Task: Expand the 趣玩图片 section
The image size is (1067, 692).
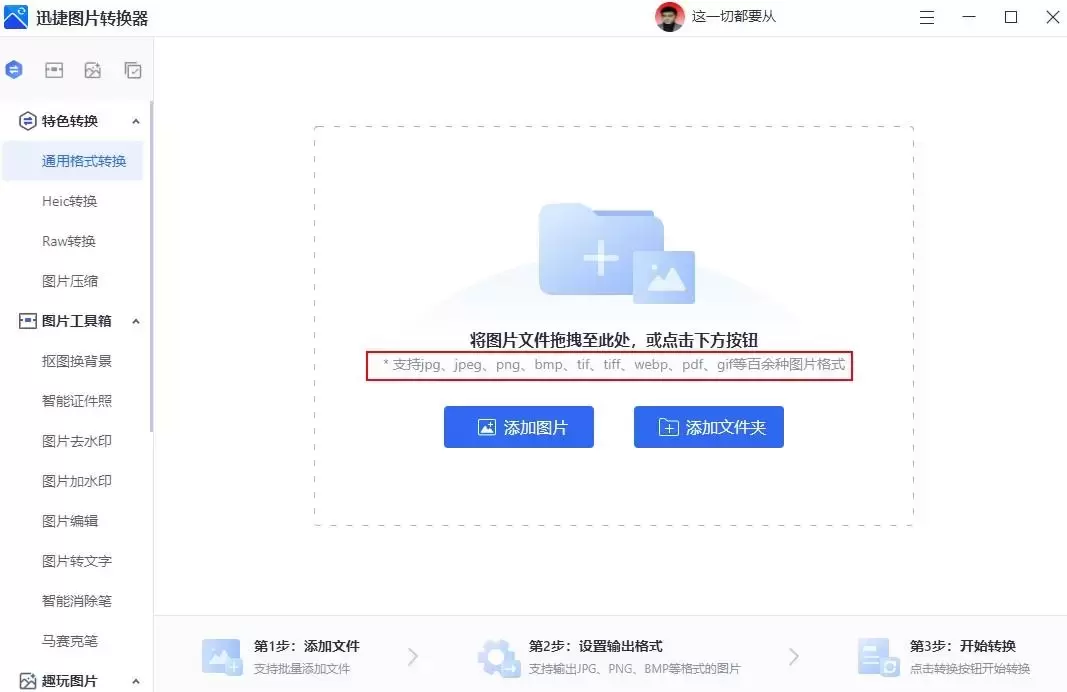Action: pyautogui.click(x=136, y=681)
